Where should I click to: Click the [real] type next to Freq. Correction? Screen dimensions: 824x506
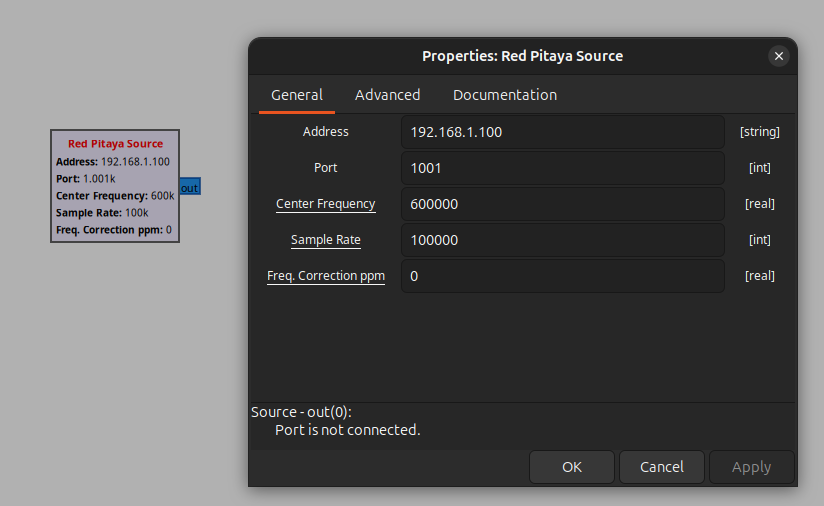pos(759,276)
